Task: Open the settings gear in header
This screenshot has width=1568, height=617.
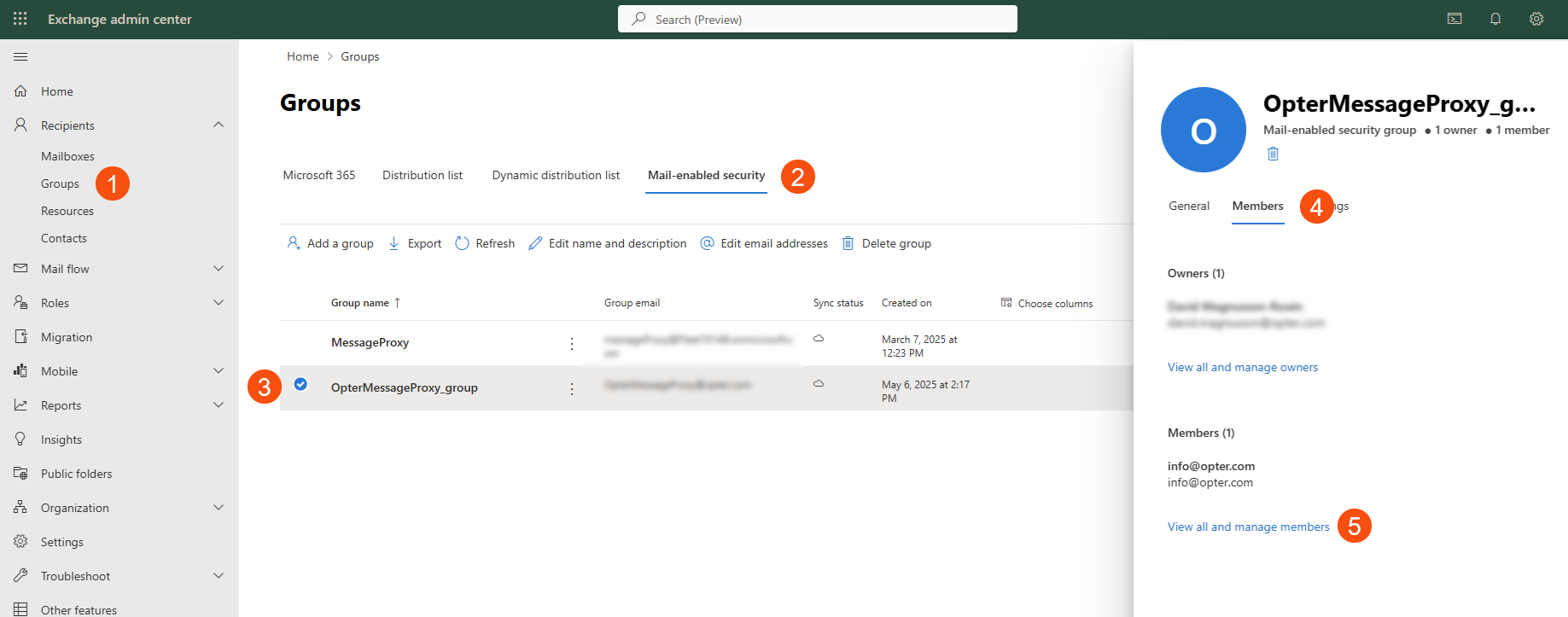Action: pos(1536,19)
